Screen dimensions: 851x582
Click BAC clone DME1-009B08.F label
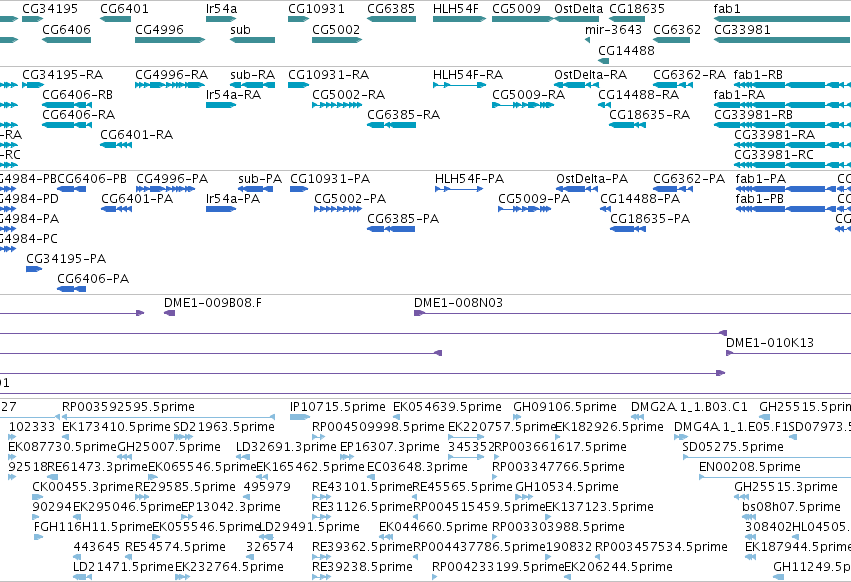[x=213, y=303]
